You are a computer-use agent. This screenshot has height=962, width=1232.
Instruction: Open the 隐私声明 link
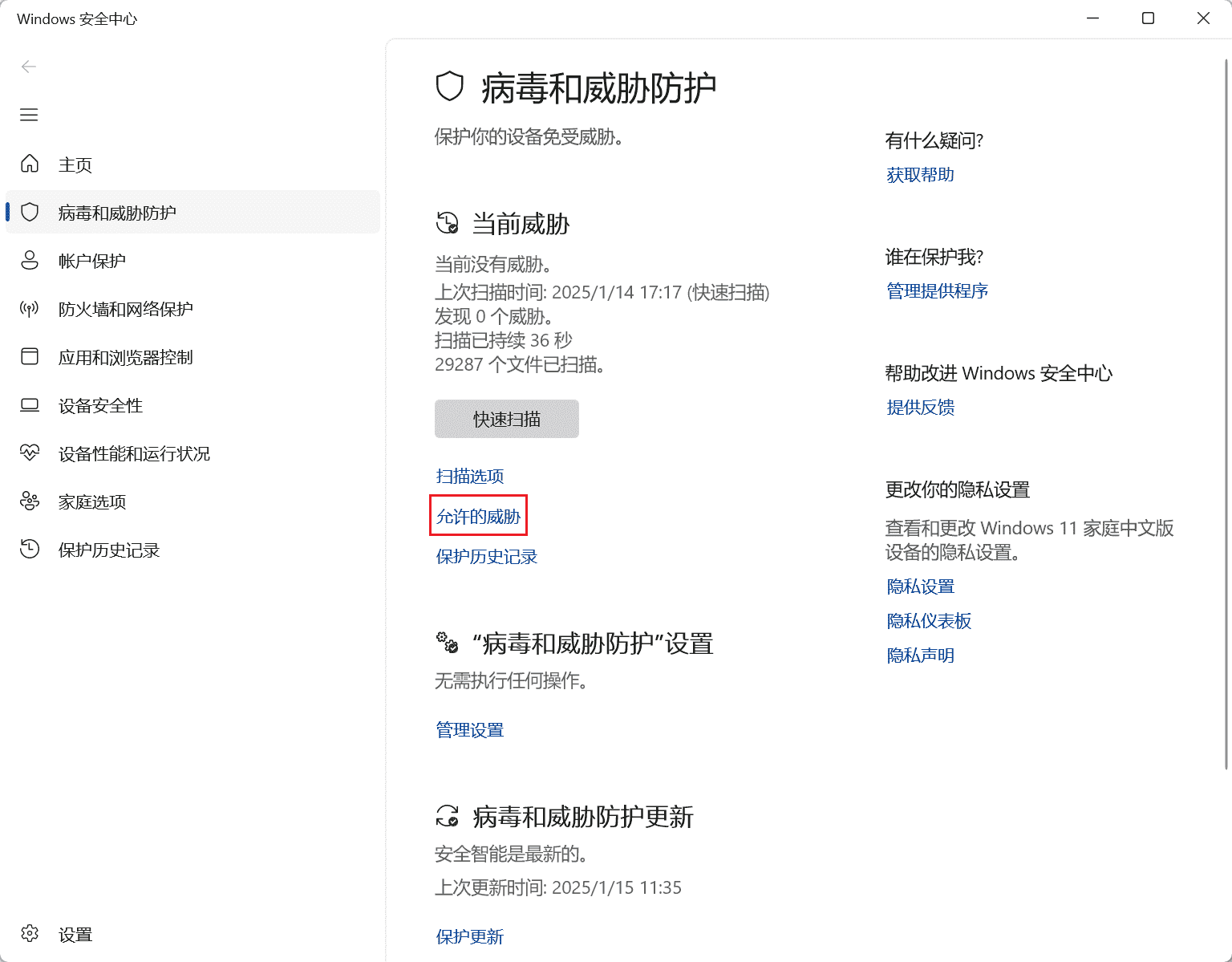[x=921, y=656]
